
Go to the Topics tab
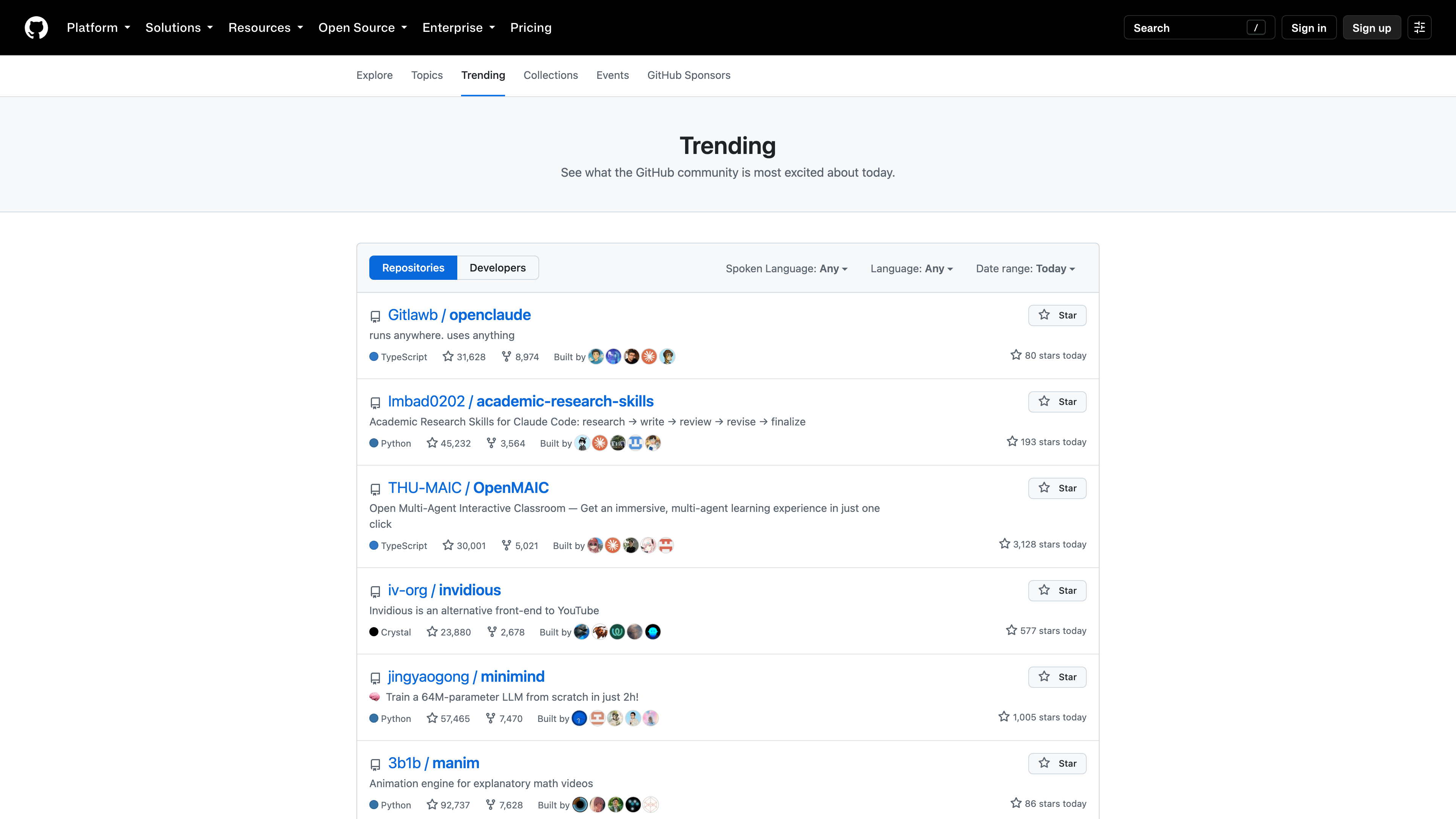point(427,75)
